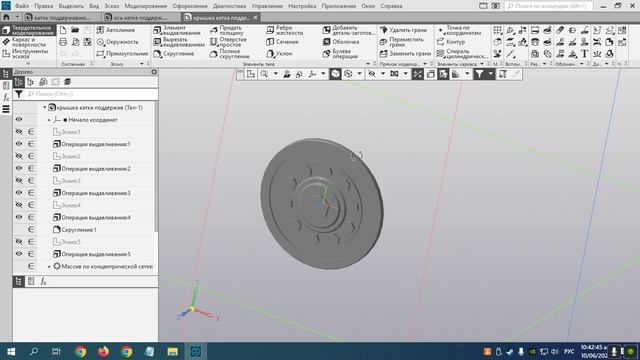
Task: Toggle visibility of Начало координат
Action: click(x=19, y=120)
